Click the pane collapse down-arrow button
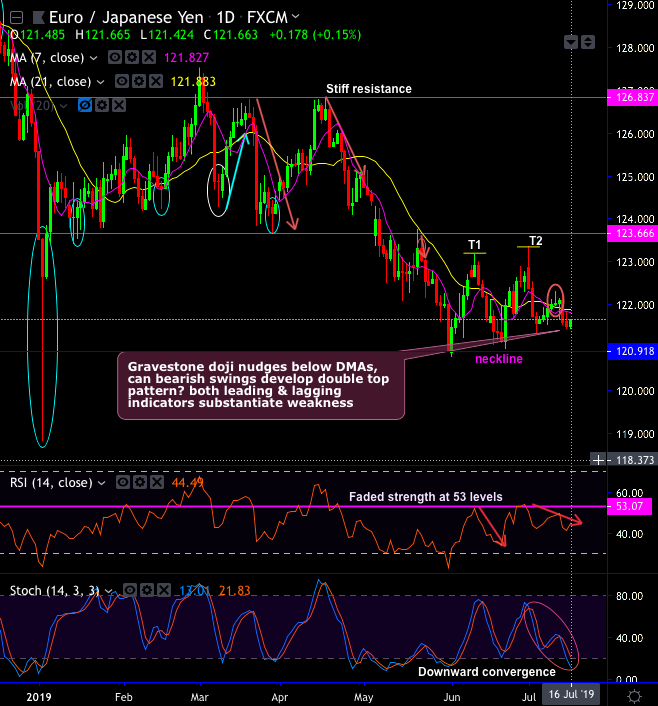 [x=571, y=42]
